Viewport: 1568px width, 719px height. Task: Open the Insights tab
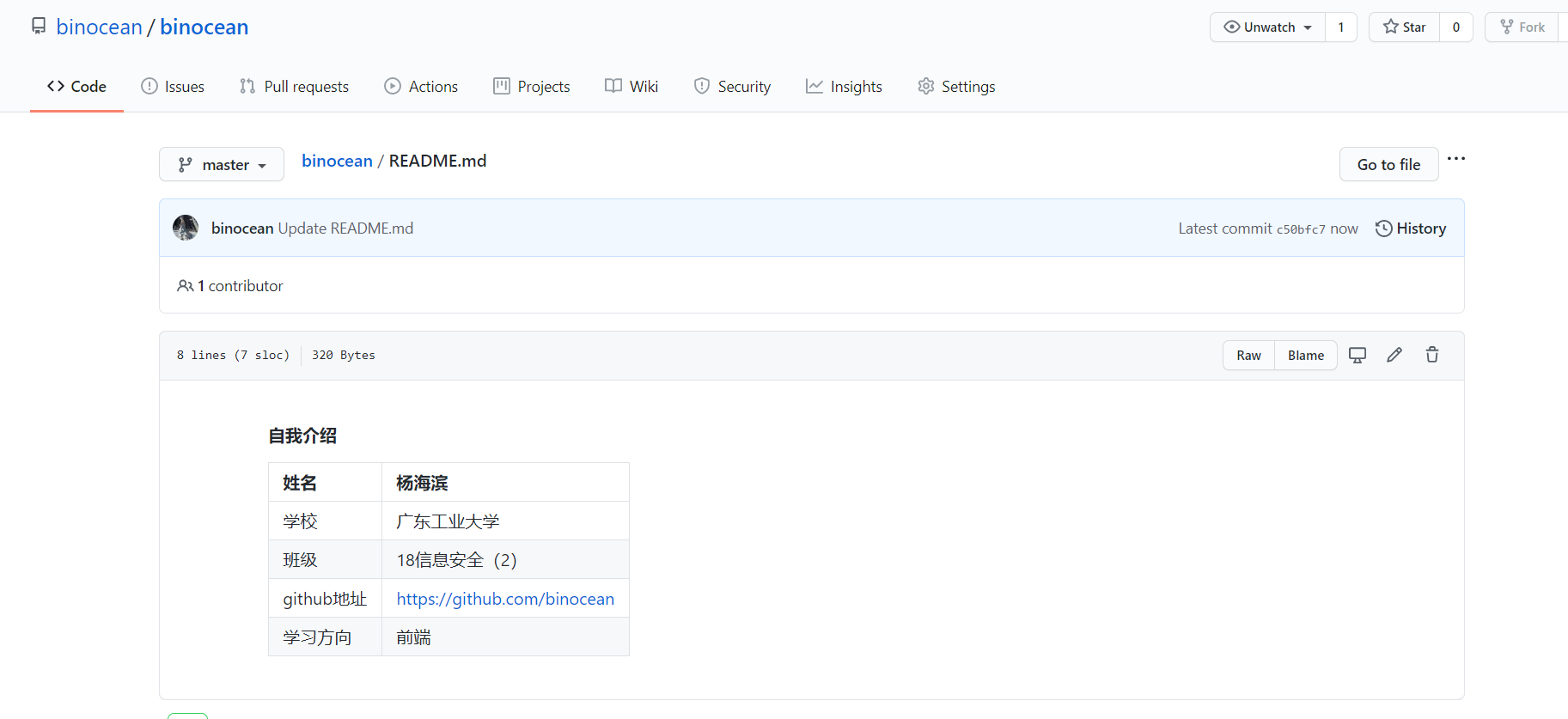844,87
